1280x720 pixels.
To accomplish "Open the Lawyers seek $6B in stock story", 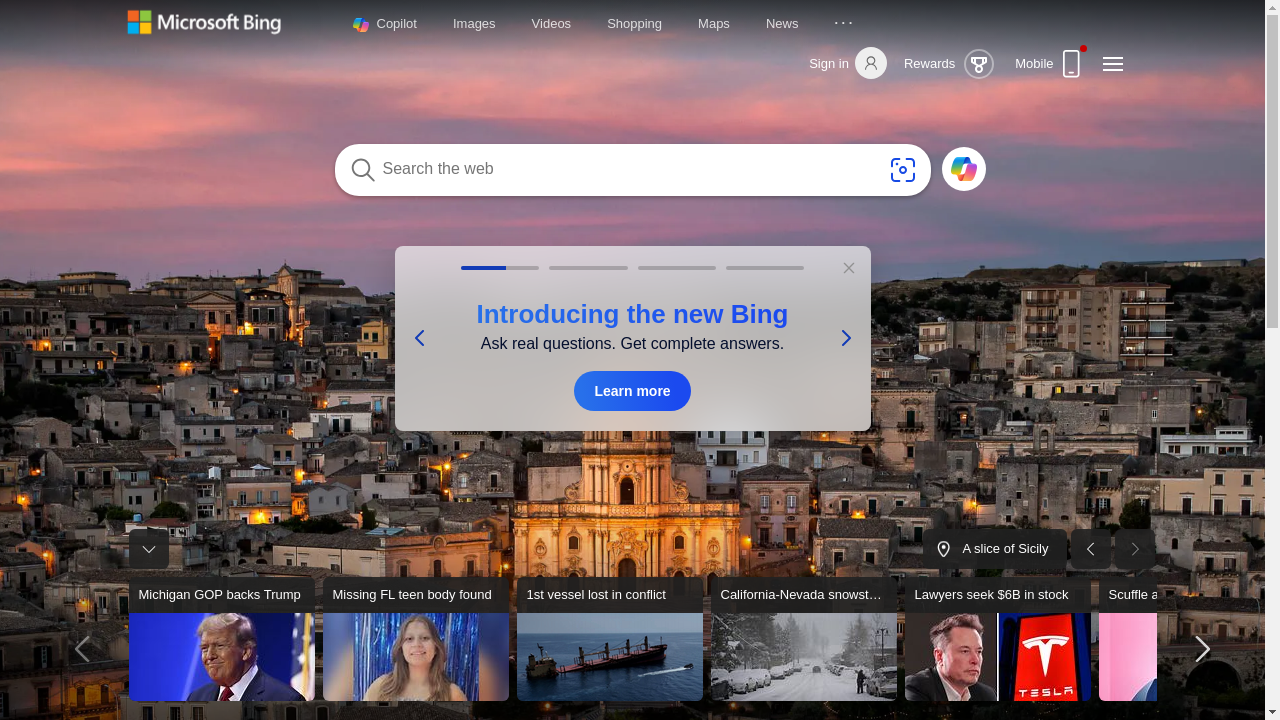I will tap(997, 640).
